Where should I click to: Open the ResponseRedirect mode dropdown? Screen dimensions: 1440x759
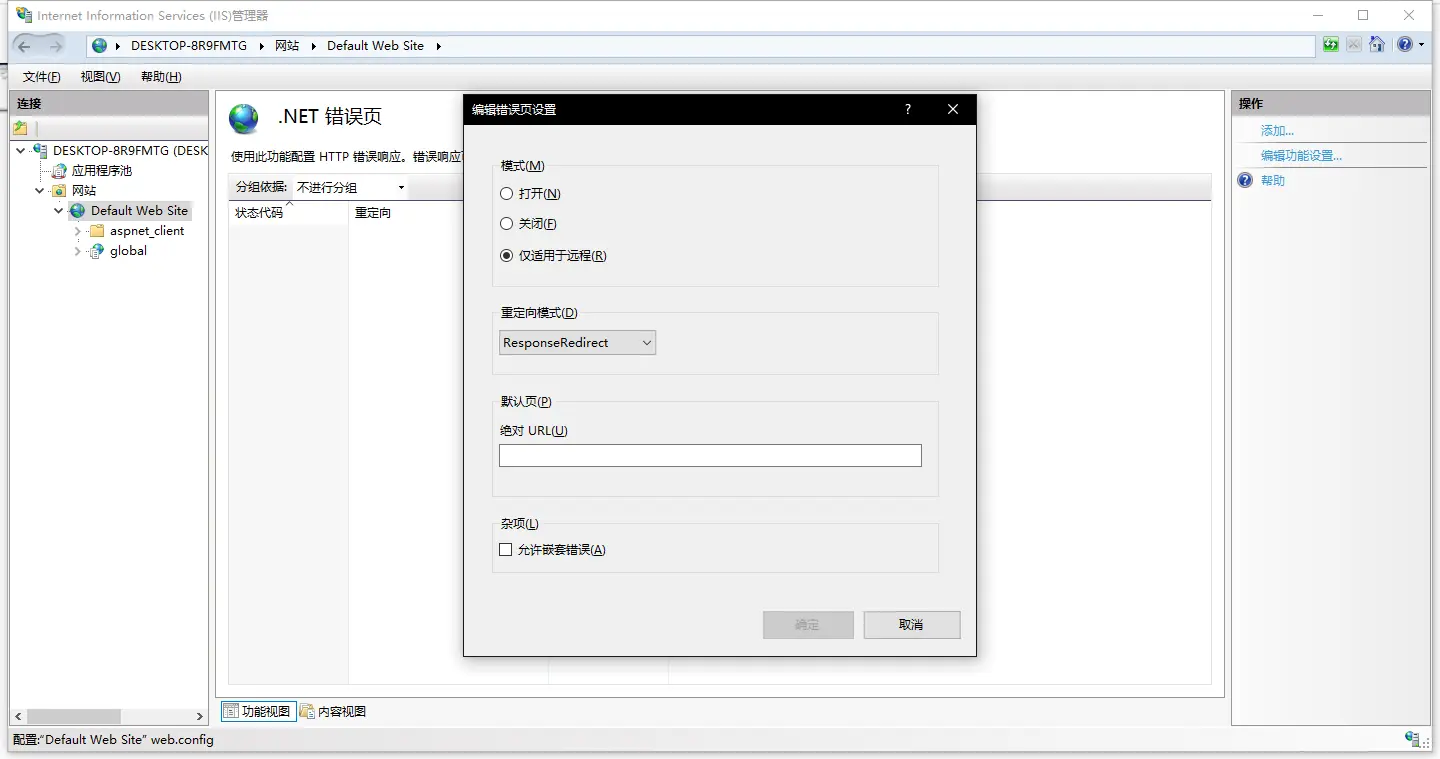(x=578, y=343)
